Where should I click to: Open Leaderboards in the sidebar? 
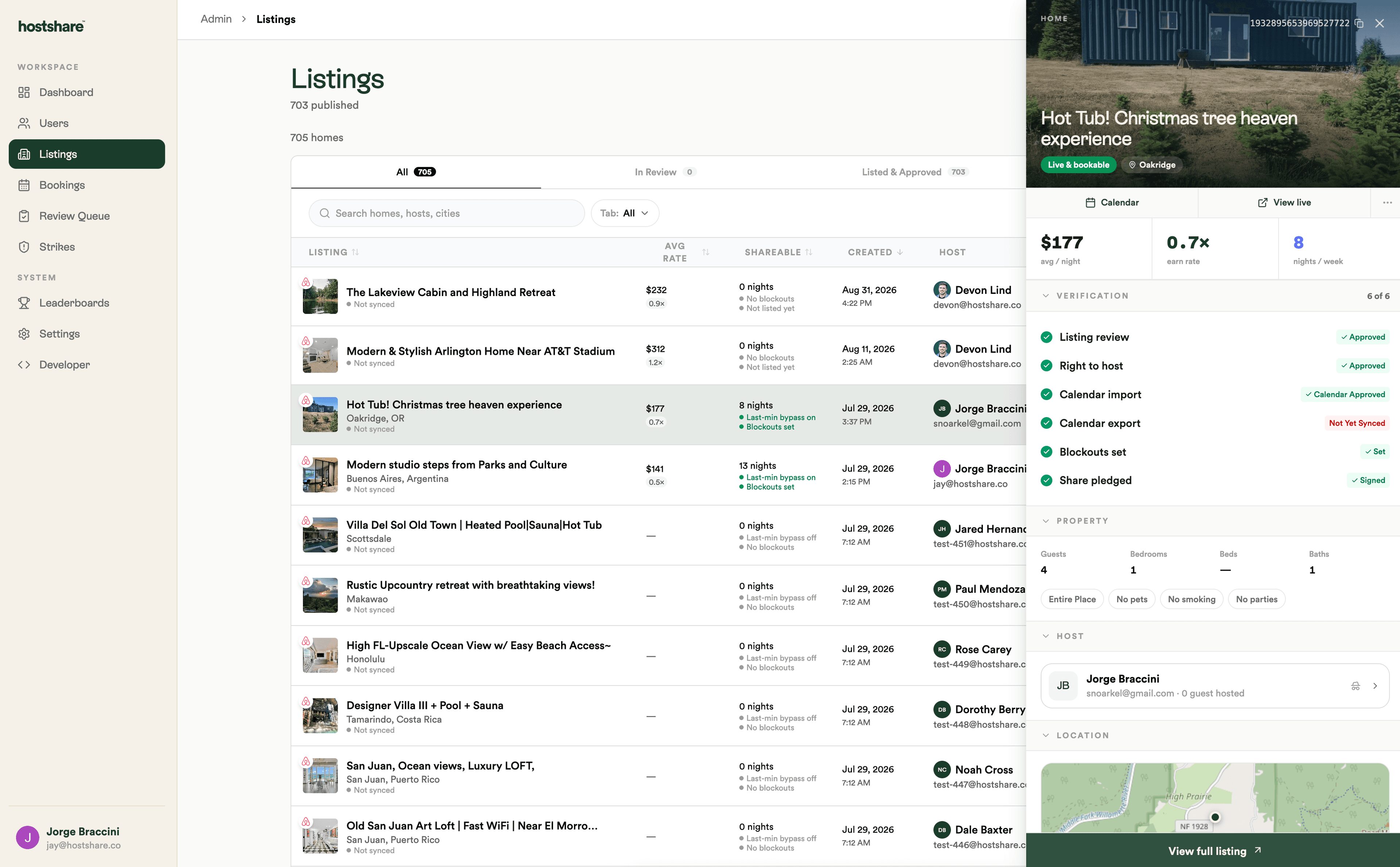tap(86, 303)
